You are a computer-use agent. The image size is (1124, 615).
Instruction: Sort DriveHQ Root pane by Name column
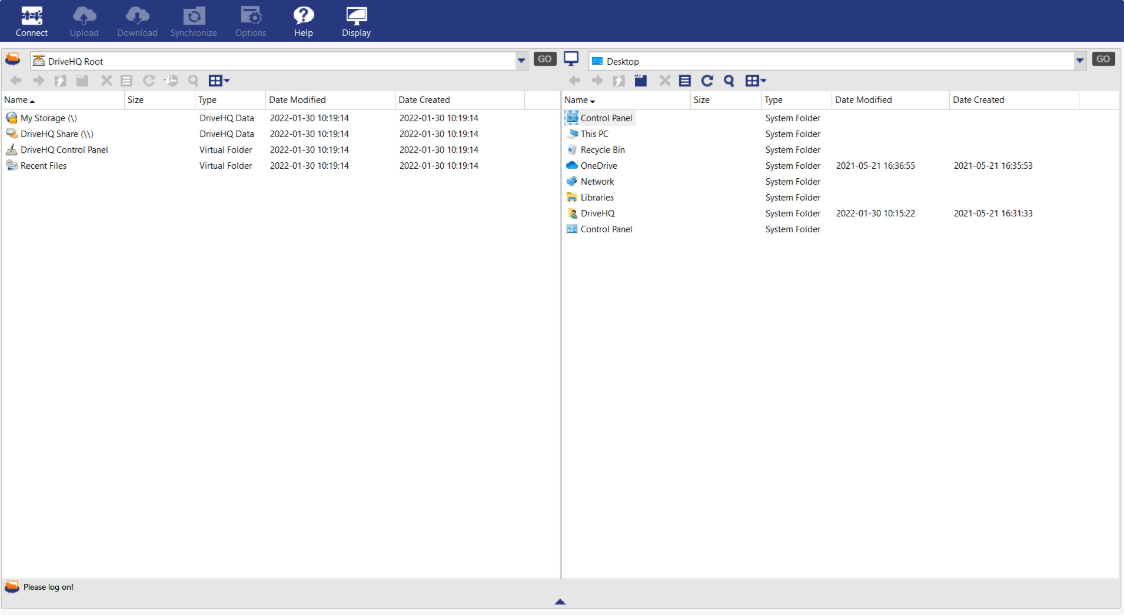click(63, 100)
